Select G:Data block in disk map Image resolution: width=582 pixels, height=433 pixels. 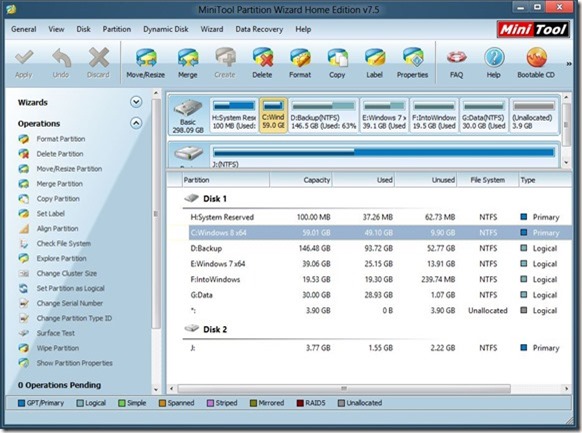(x=484, y=115)
